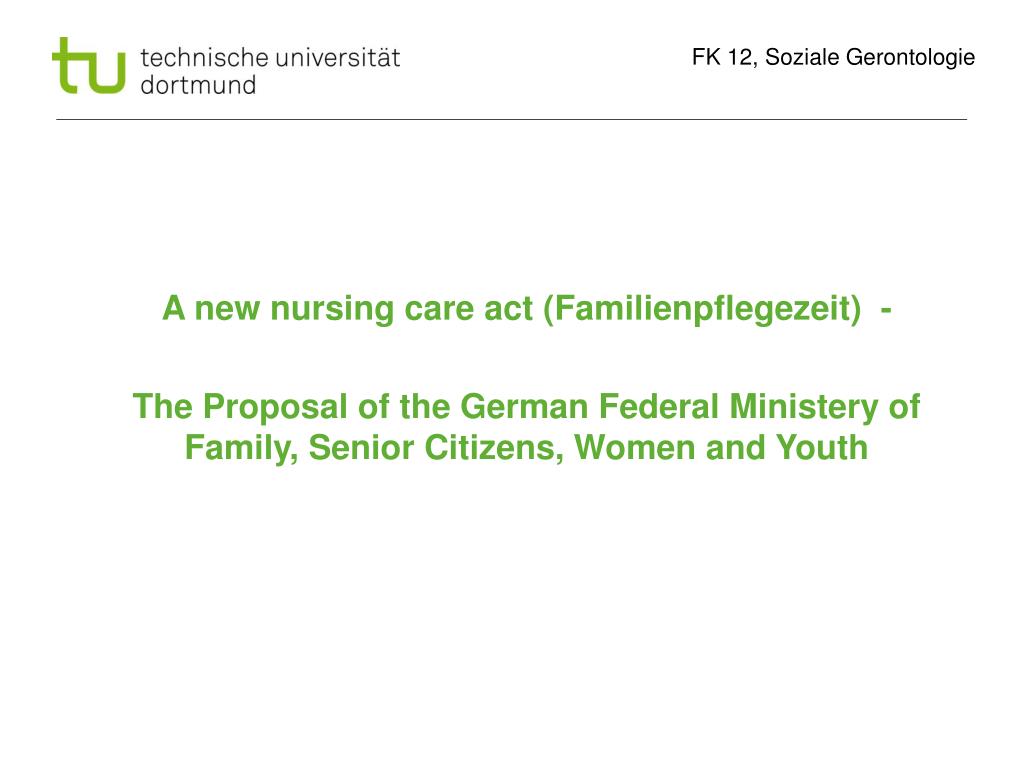Click the word 'Family,' in the subtitle
The height and width of the screenshot is (768, 1024).
pyautogui.click(x=242, y=449)
